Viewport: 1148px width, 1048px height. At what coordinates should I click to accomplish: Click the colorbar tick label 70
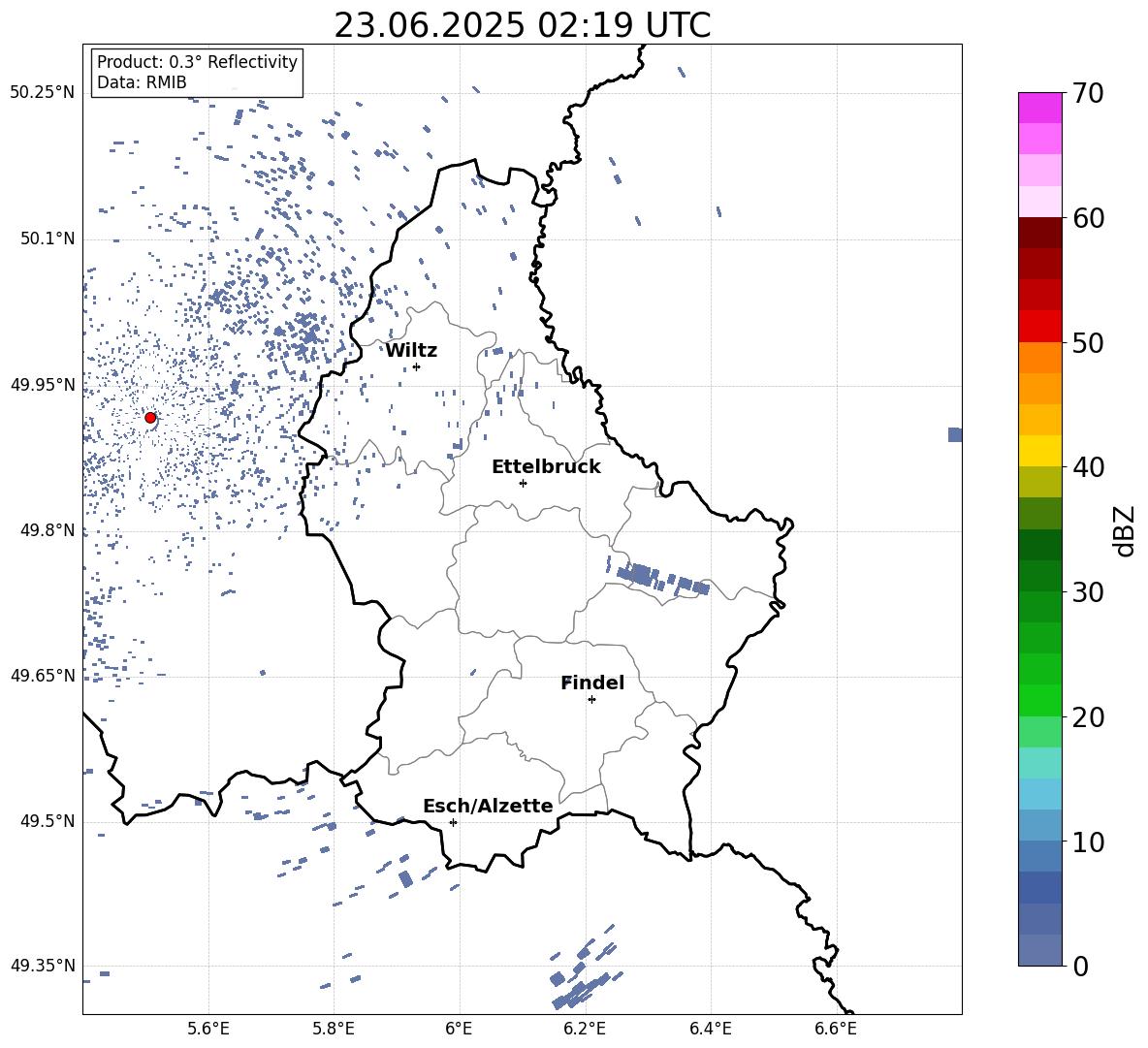tap(1088, 94)
